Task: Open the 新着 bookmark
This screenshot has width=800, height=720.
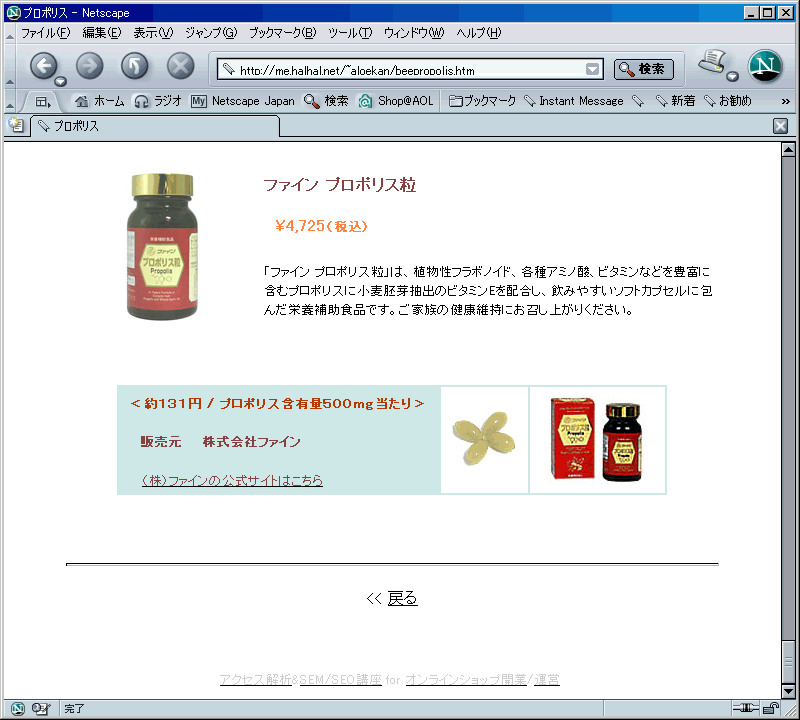Action: (x=675, y=101)
